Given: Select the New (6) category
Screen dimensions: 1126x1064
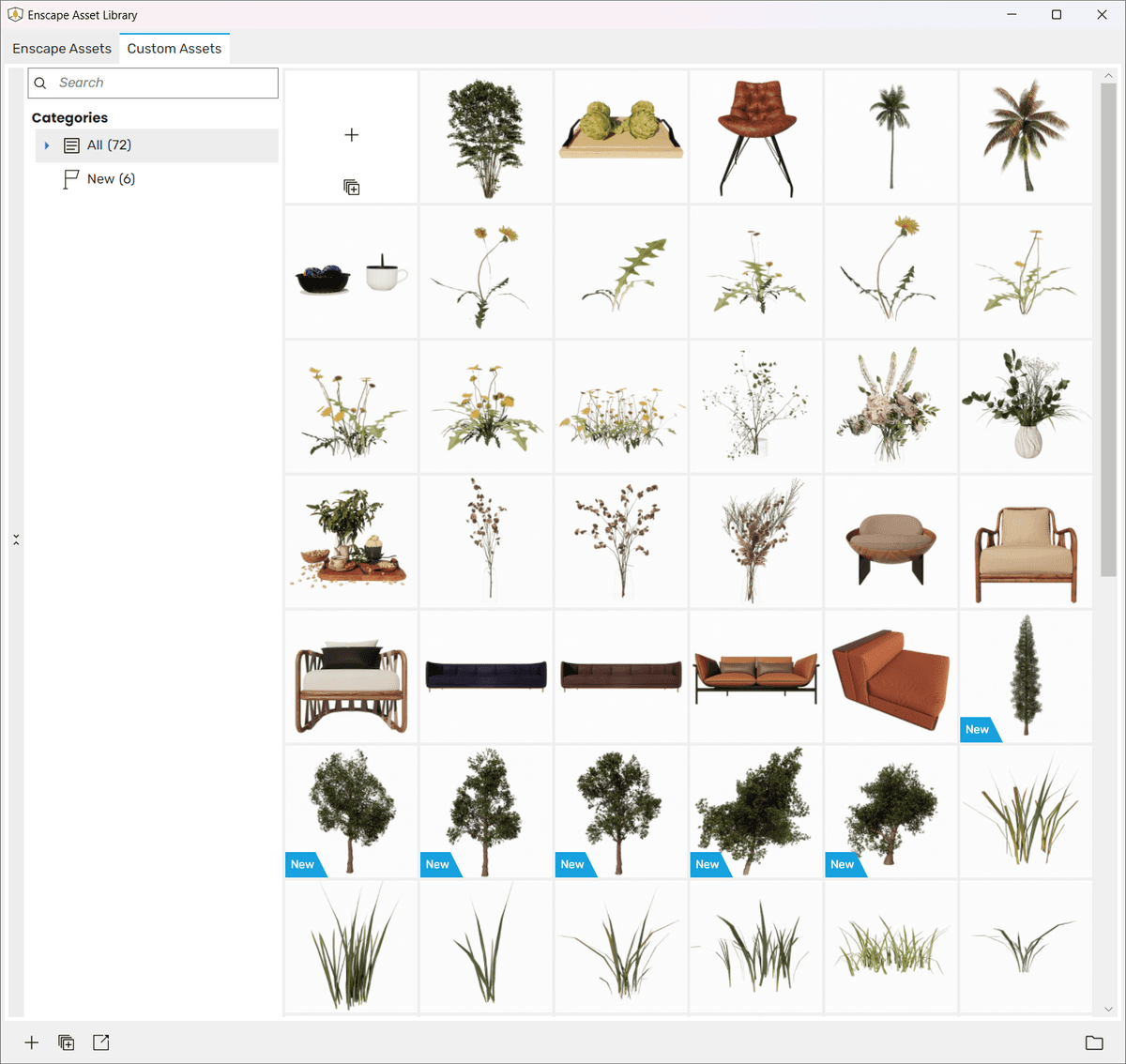Looking at the screenshot, I should click(111, 179).
